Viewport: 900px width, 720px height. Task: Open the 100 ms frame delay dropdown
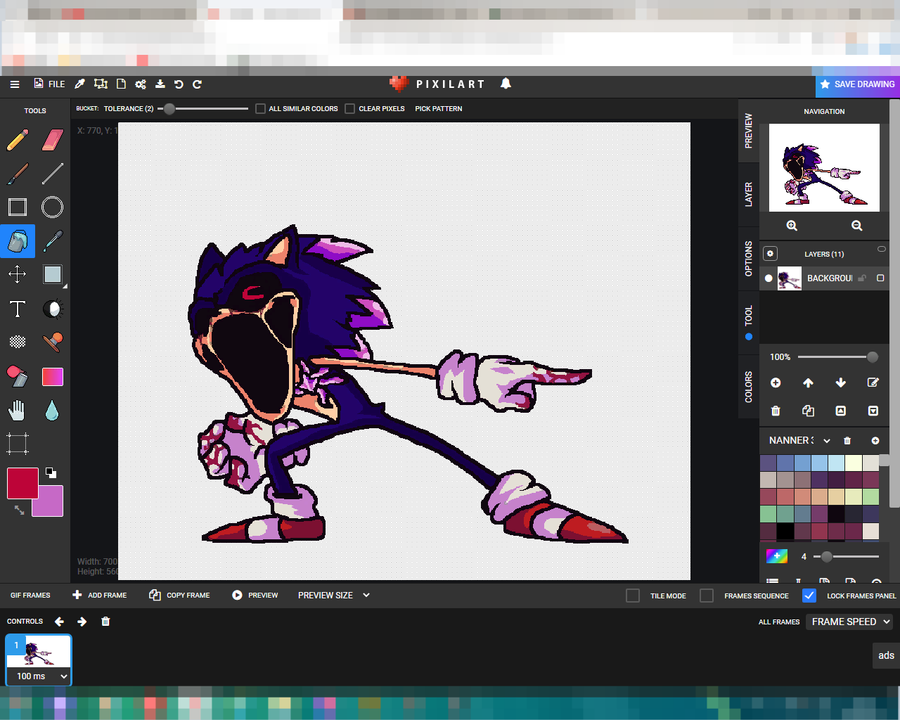pyautogui.click(x=39, y=676)
